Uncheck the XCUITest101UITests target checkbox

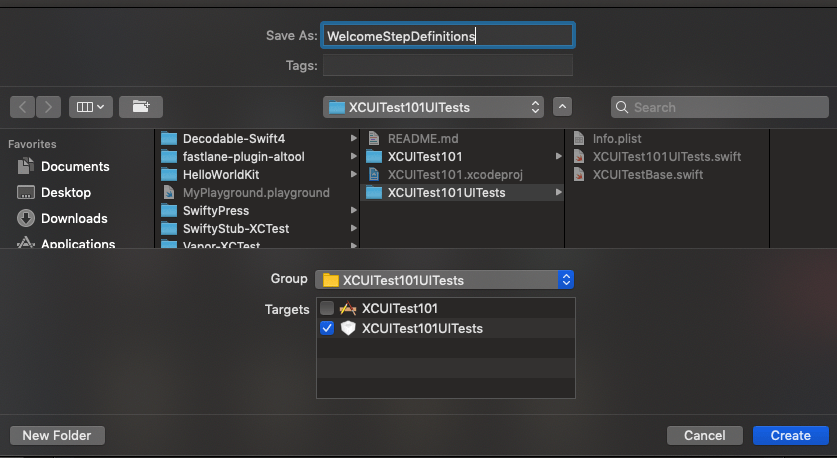327,328
